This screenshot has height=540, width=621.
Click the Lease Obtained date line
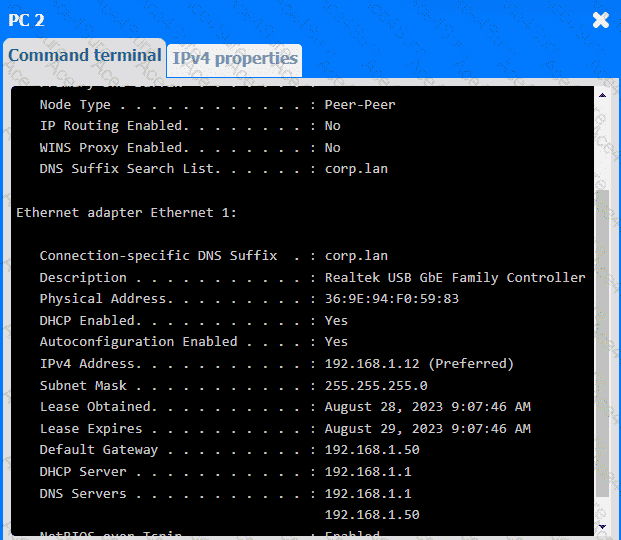(284, 407)
